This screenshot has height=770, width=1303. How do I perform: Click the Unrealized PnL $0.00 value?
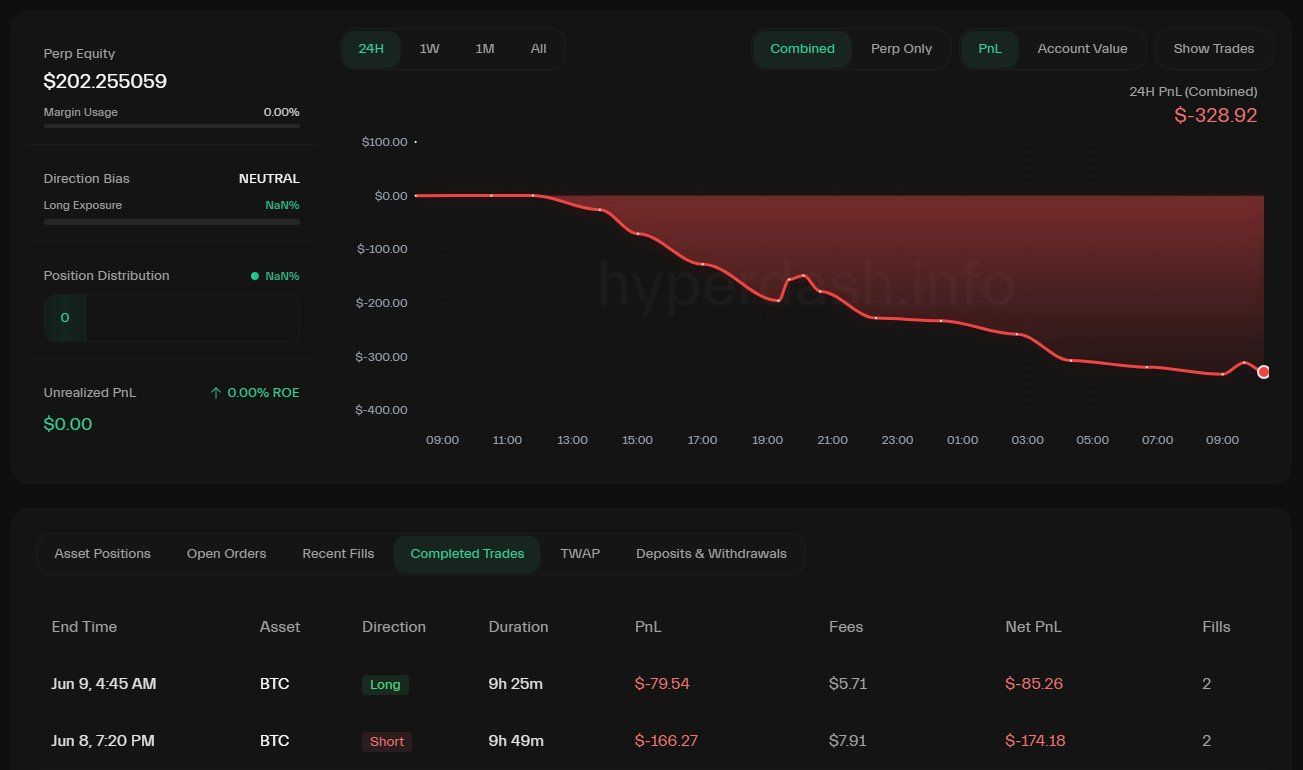(x=68, y=424)
